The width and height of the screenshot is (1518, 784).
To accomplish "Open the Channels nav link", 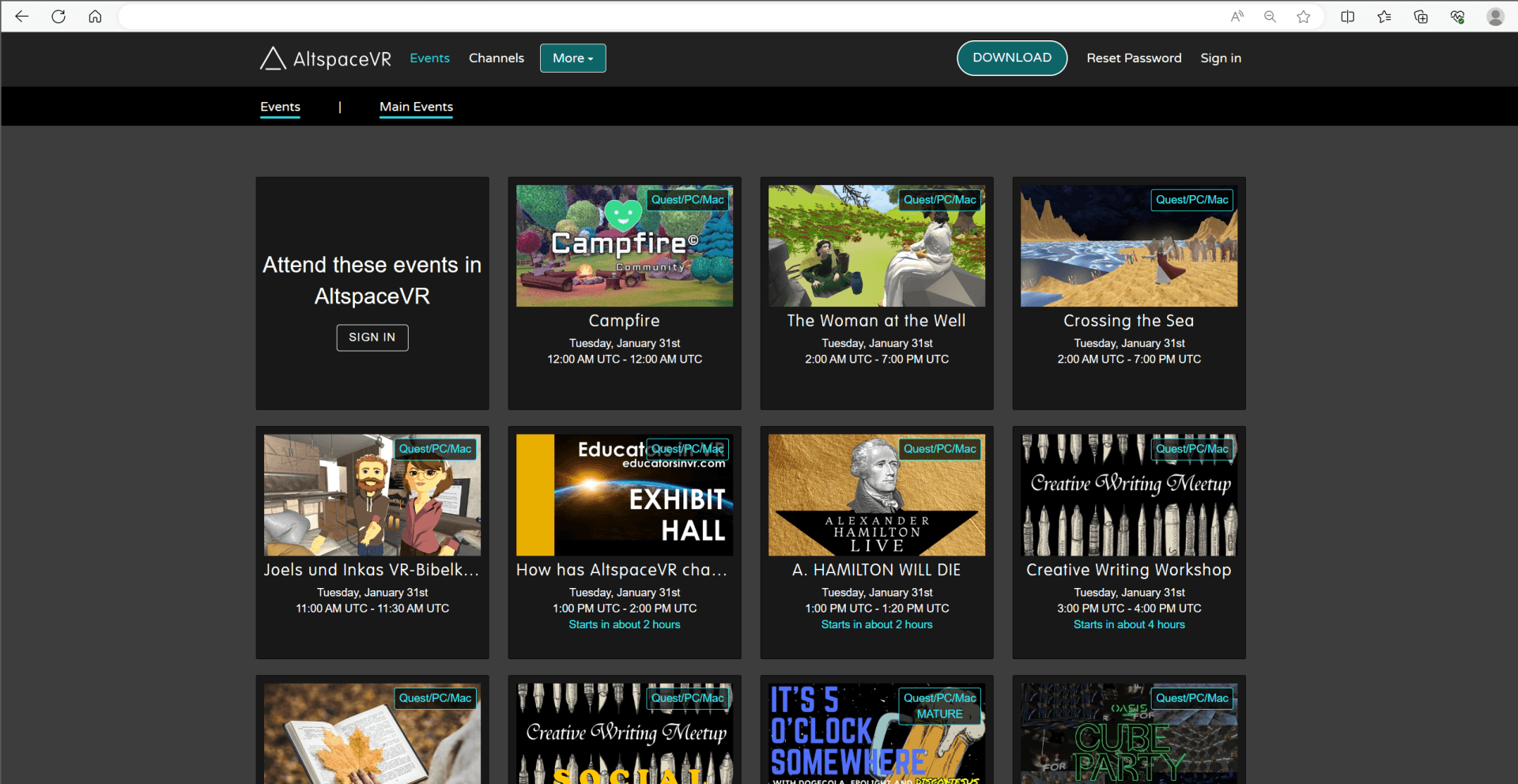I will coord(497,58).
